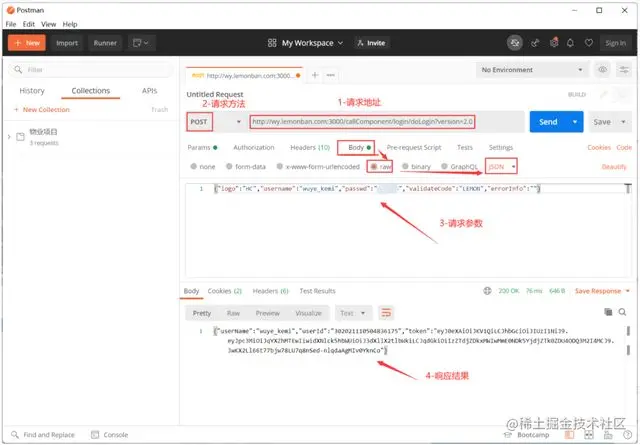
Task: Open the Help menu
Action: pyautogui.click(x=70, y=24)
